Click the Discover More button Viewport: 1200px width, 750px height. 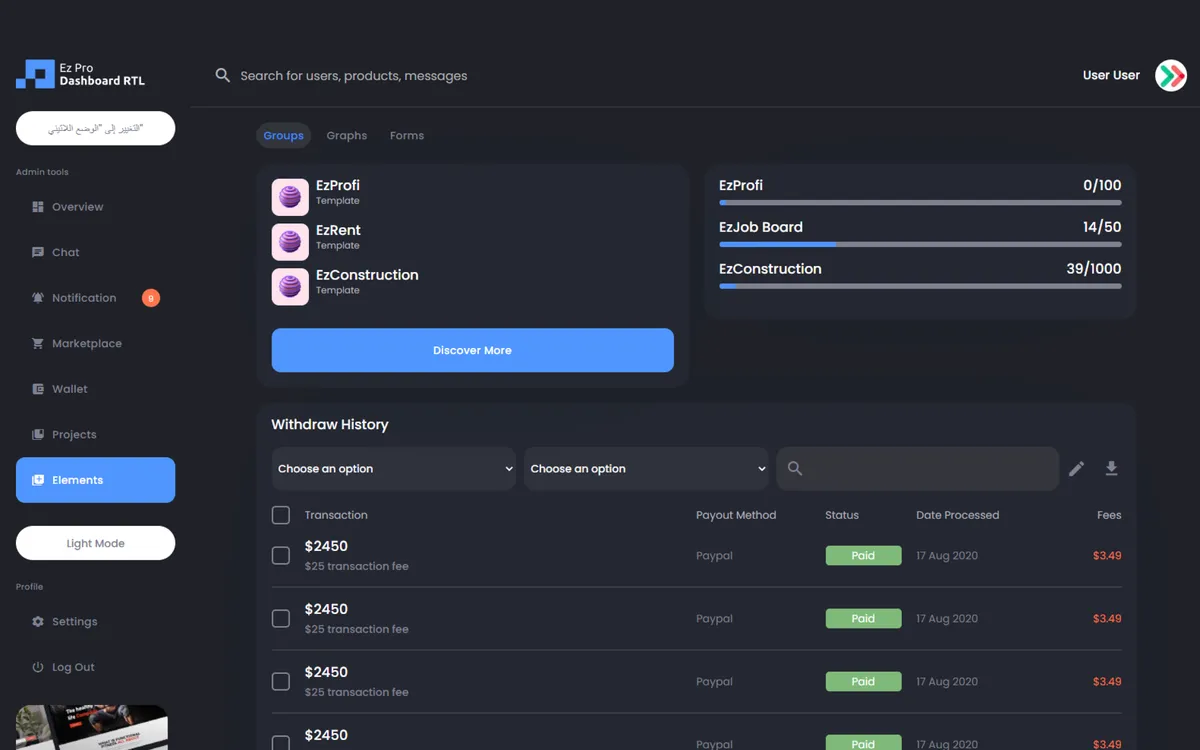(472, 350)
